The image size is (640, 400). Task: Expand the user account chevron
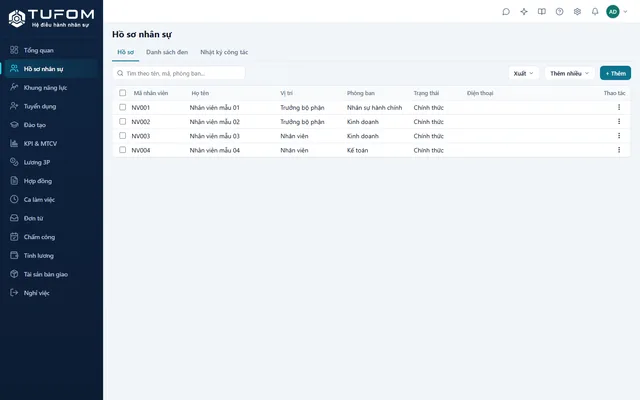pos(625,12)
